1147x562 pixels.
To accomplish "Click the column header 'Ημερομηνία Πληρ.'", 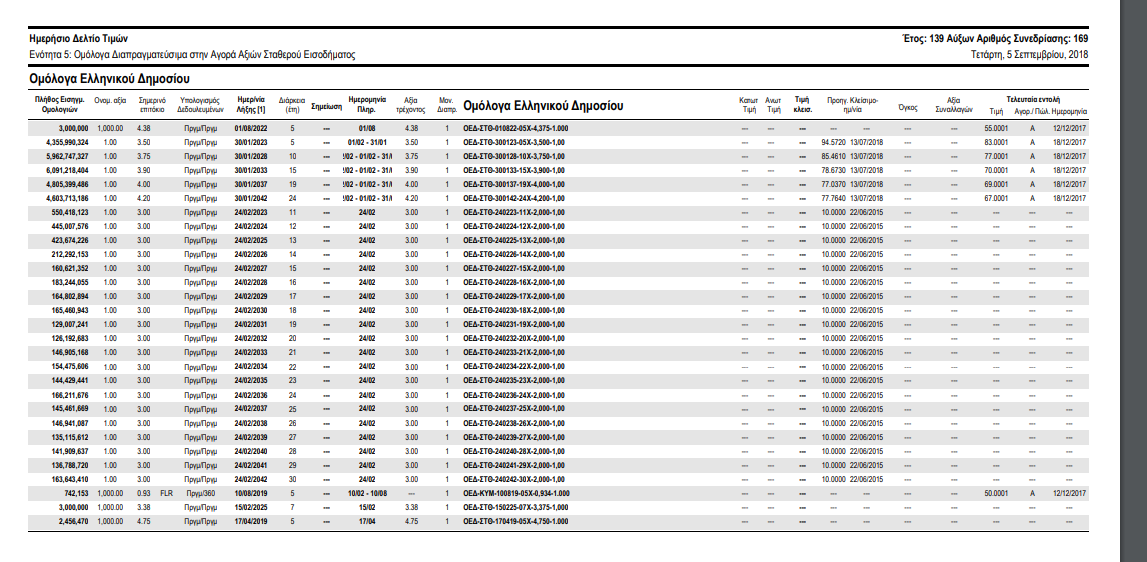I will pyautogui.click(x=366, y=105).
